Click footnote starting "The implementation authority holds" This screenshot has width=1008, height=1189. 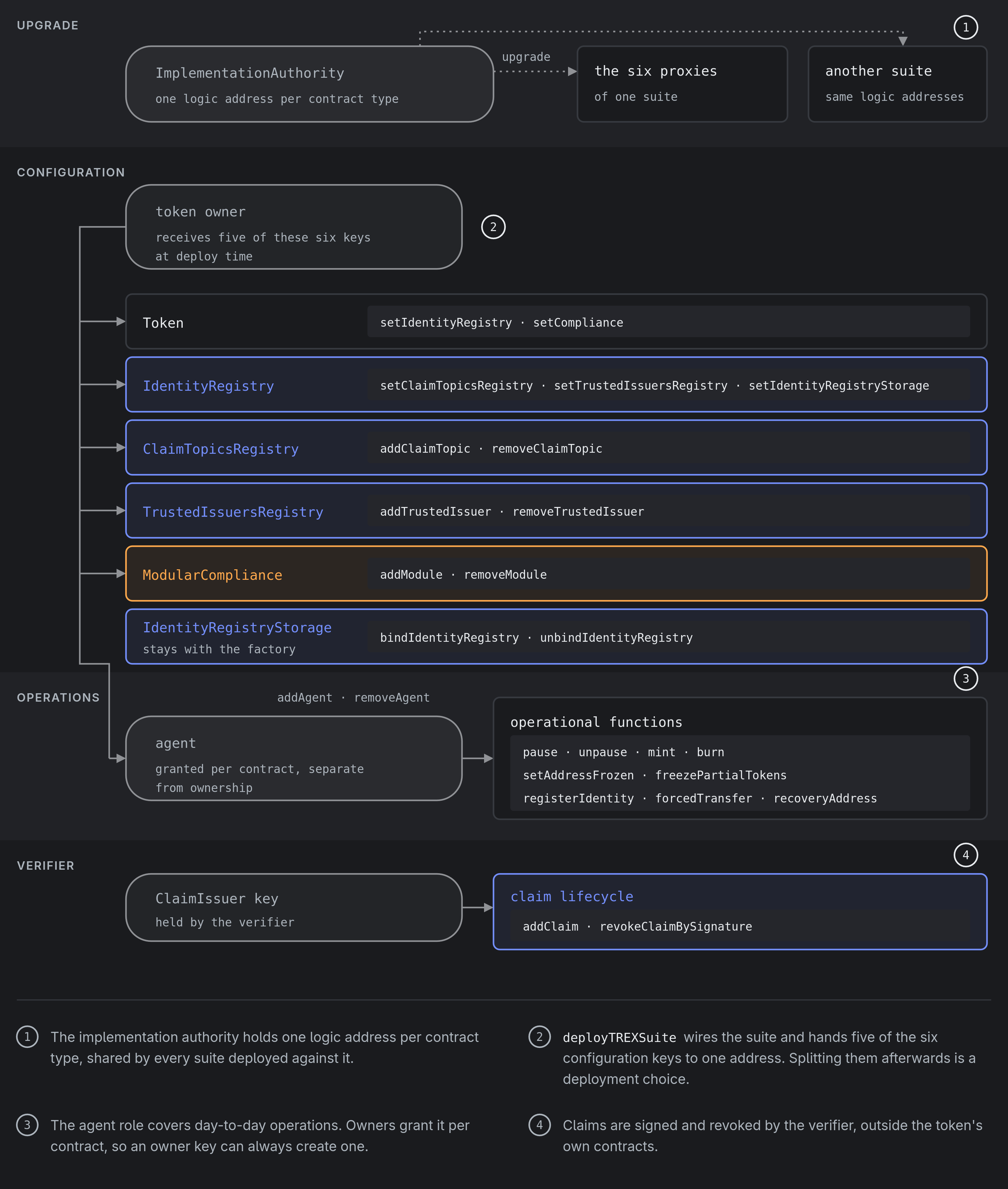click(x=265, y=1047)
